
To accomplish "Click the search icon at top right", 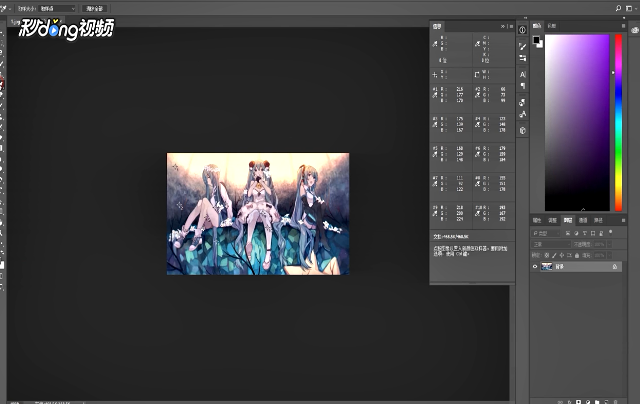I will point(618,8).
